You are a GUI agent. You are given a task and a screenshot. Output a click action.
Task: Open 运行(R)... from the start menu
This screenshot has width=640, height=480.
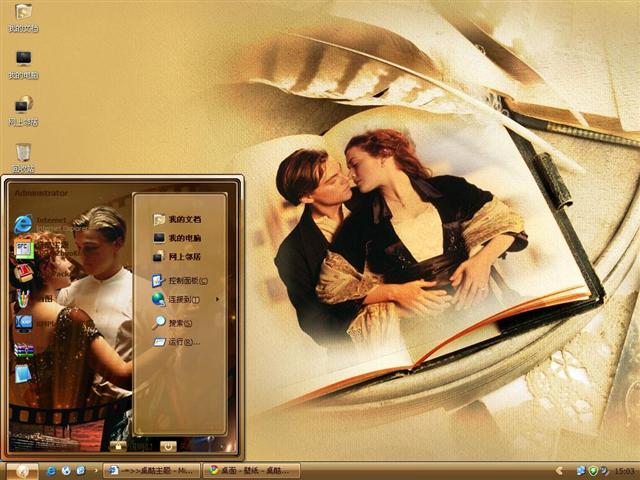[177, 342]
